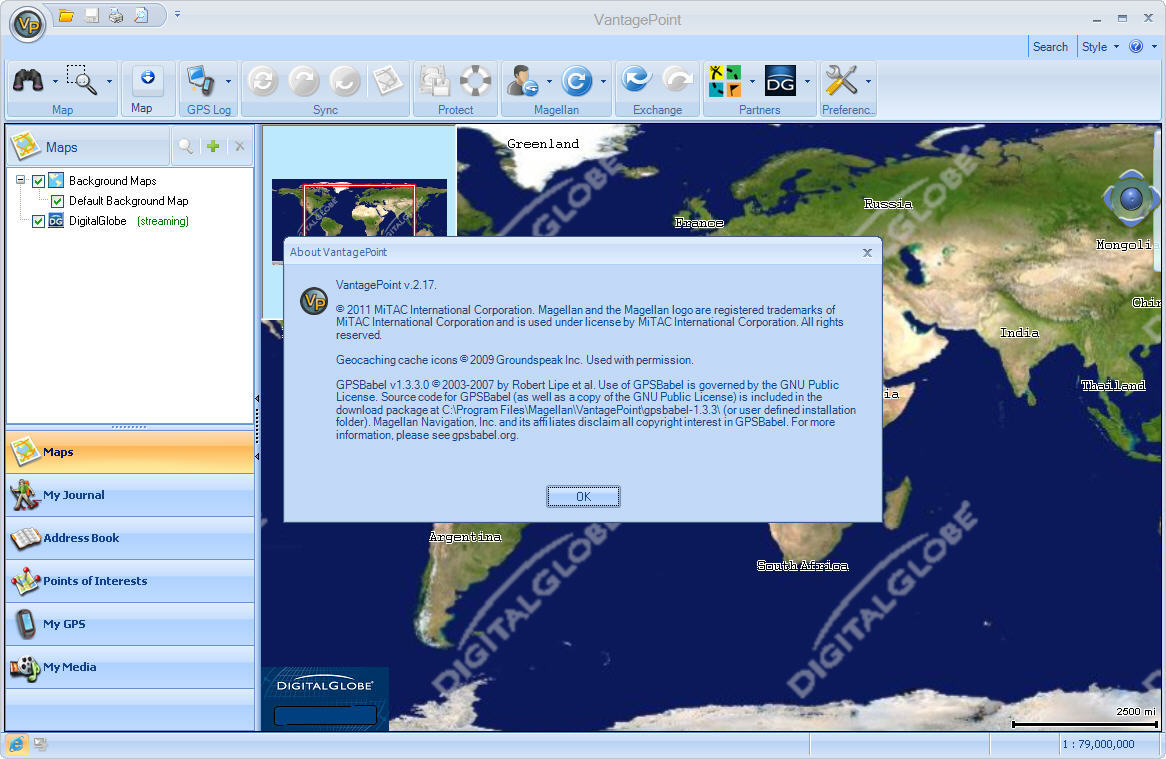Open the My Media section

[130, 668]
